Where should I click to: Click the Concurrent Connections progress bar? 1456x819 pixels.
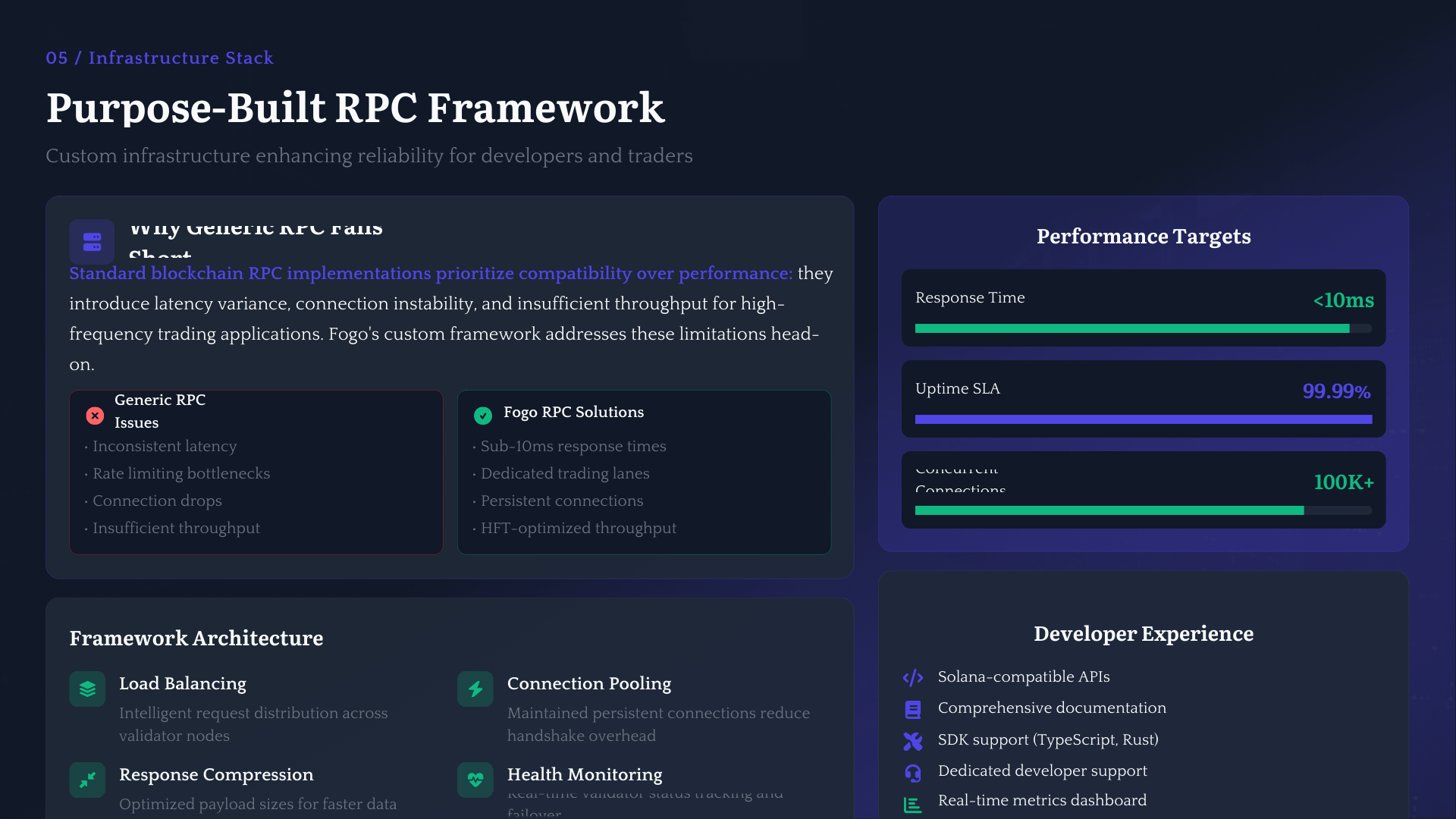coord(1109,510)
